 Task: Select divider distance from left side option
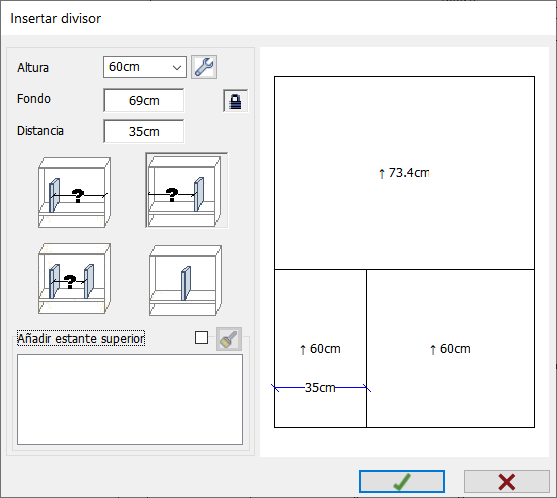[x=74, y=192]
